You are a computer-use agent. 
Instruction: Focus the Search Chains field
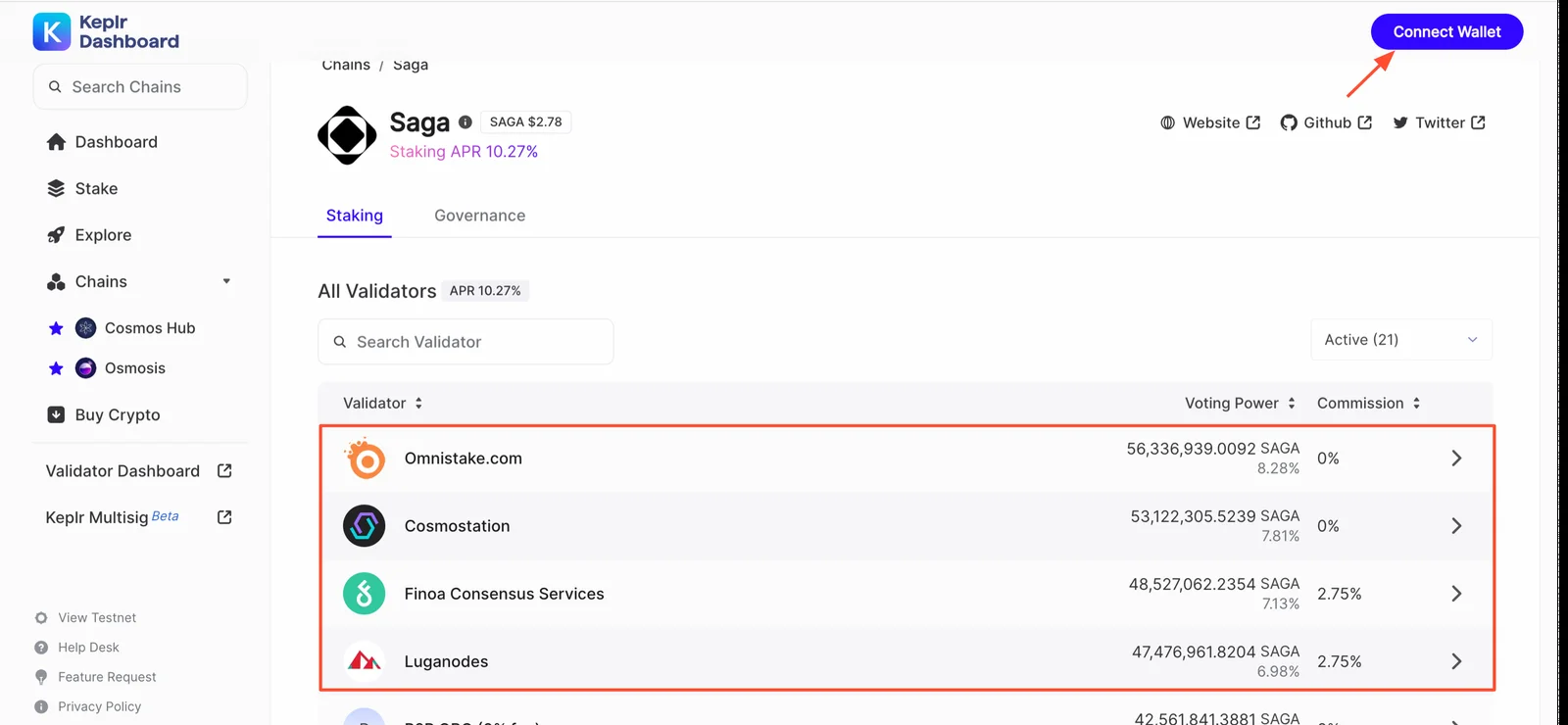click(140, 87)
